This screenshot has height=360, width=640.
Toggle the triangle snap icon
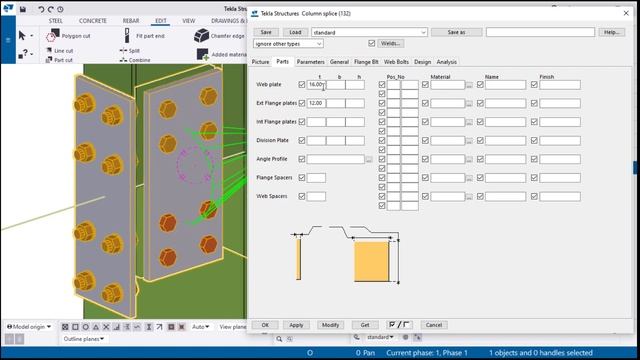96,327
